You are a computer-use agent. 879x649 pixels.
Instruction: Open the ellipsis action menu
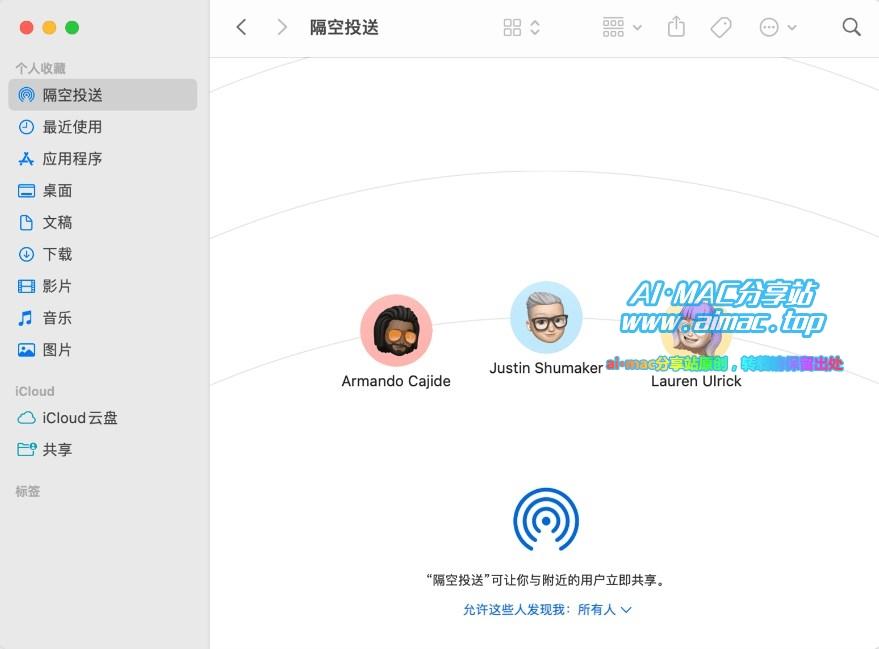(x=769, y=27)
